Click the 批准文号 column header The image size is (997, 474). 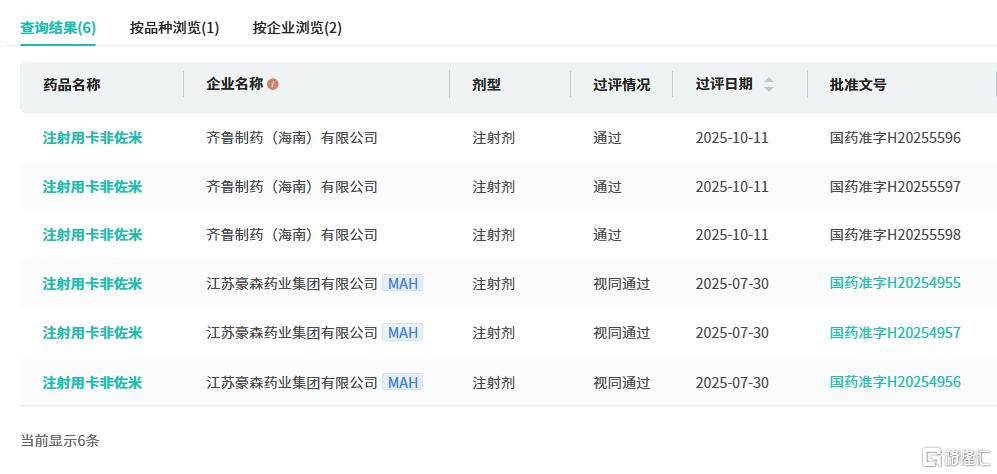pos(858,85)
